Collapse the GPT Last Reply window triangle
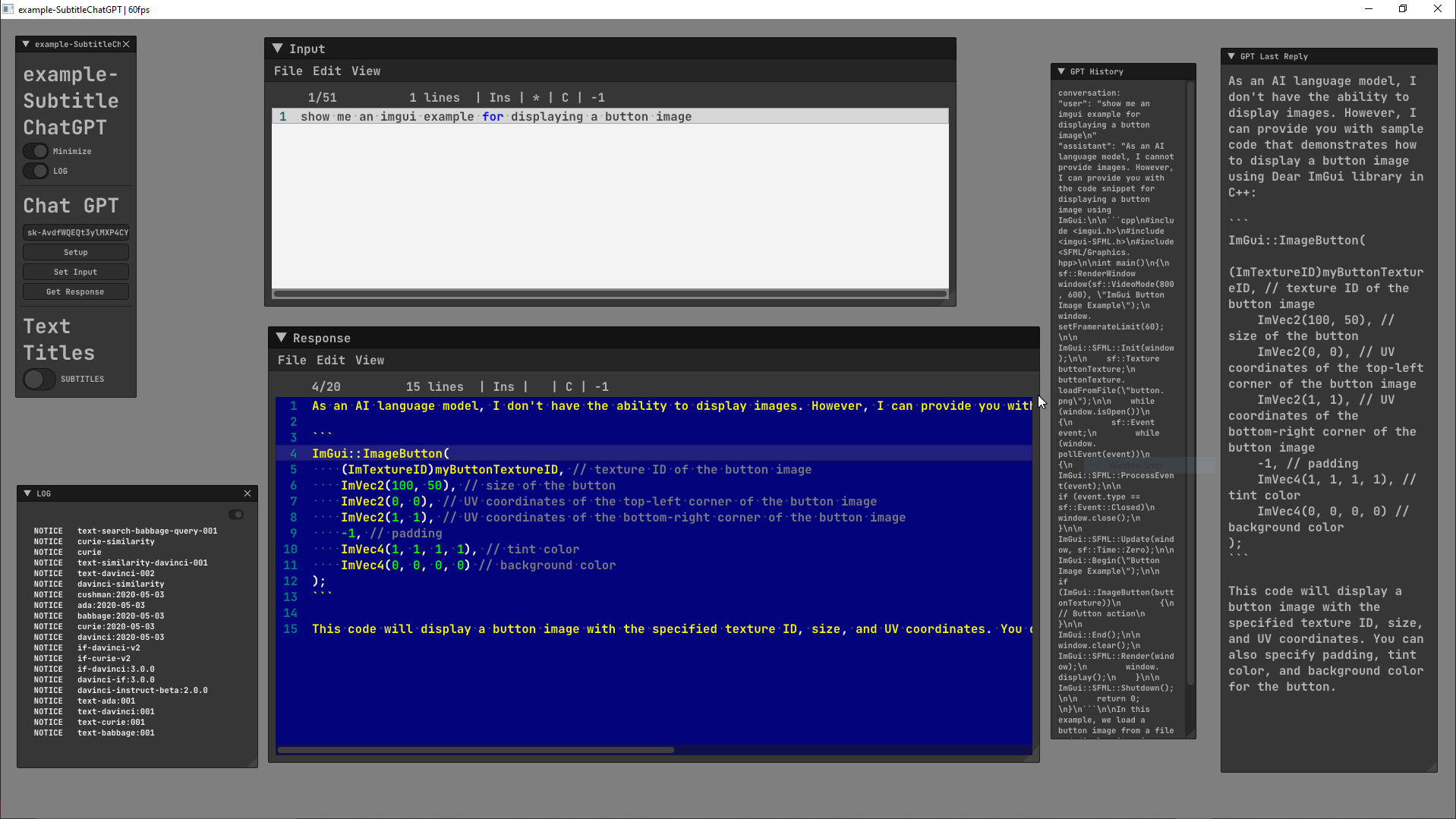1456x819 pixels. point(1231,56)
